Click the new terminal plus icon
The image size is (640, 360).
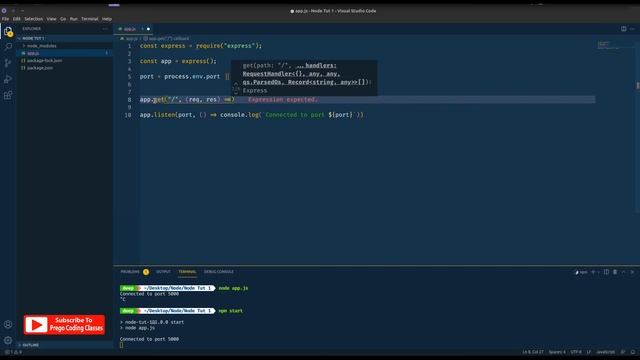(593, 272)
